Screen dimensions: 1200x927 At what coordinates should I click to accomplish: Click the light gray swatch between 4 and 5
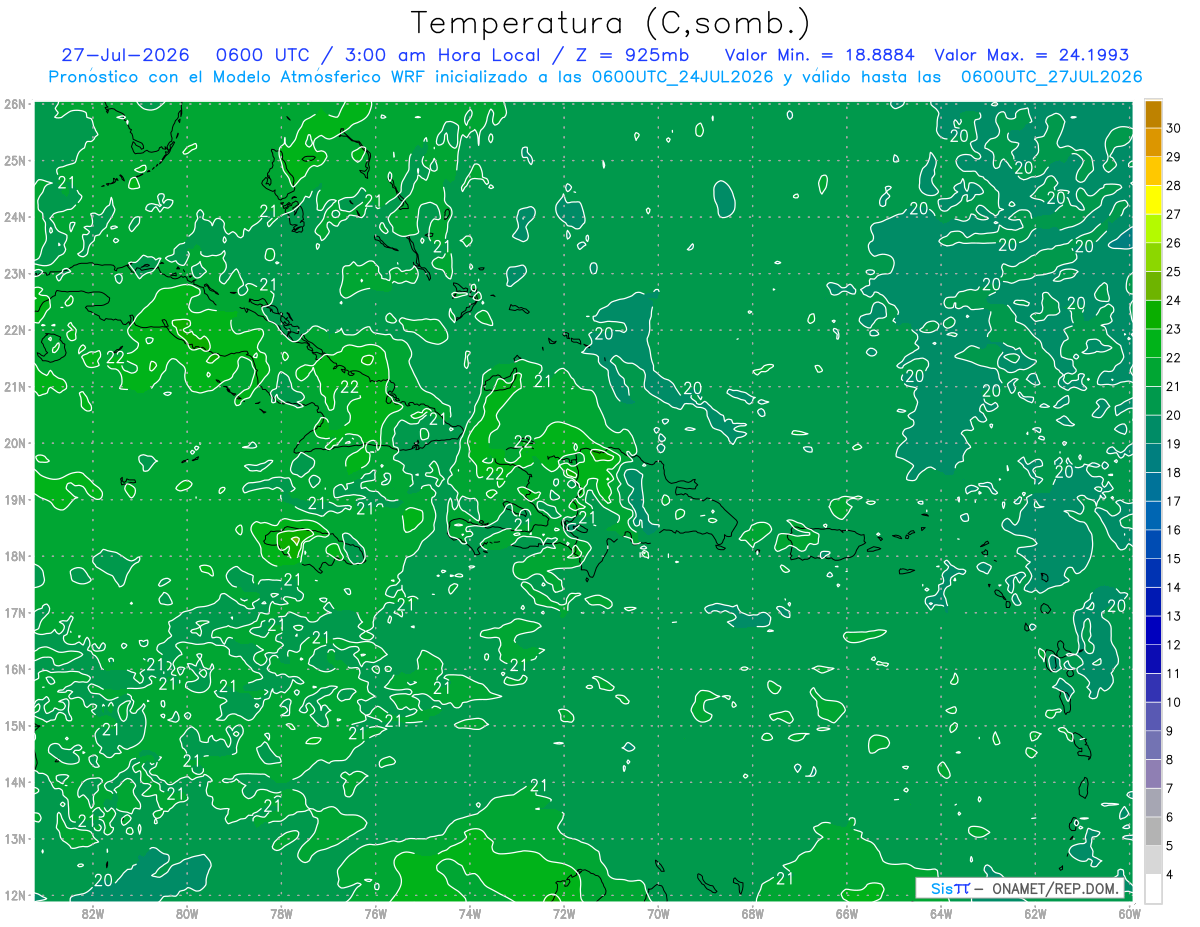(1153, 860)
